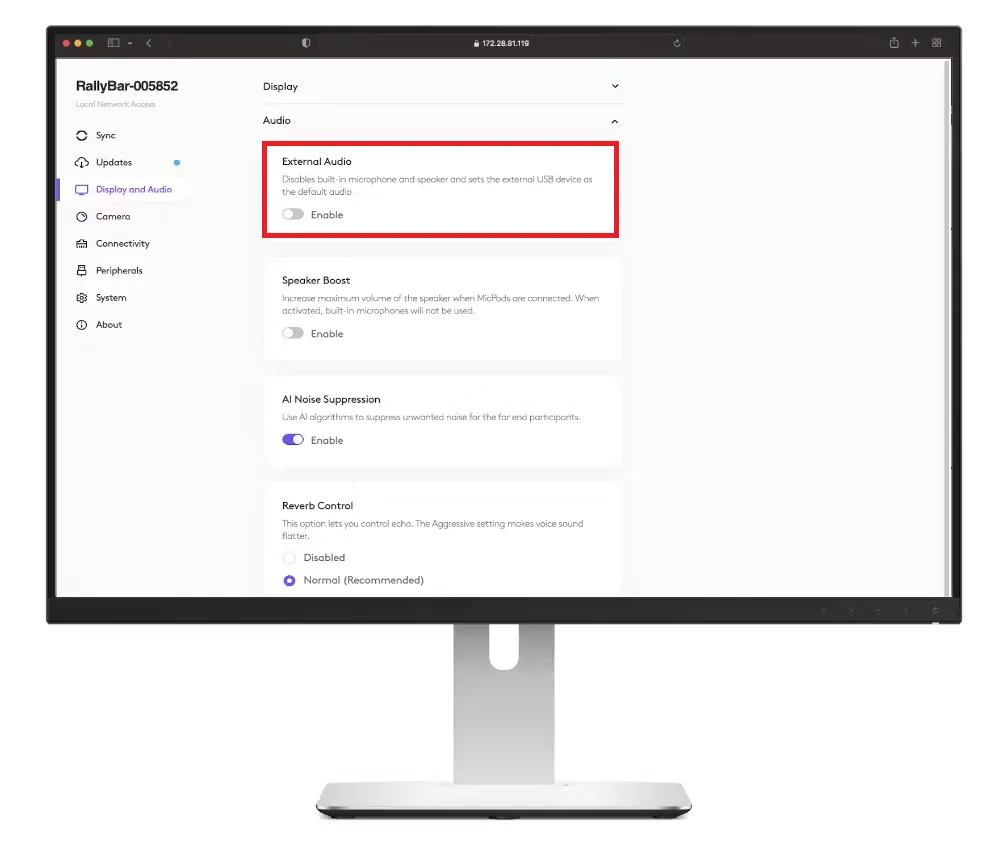
Task: Click the Peripherals icon in sidebar
Action: pyautogui.click(x=82, y=271)
